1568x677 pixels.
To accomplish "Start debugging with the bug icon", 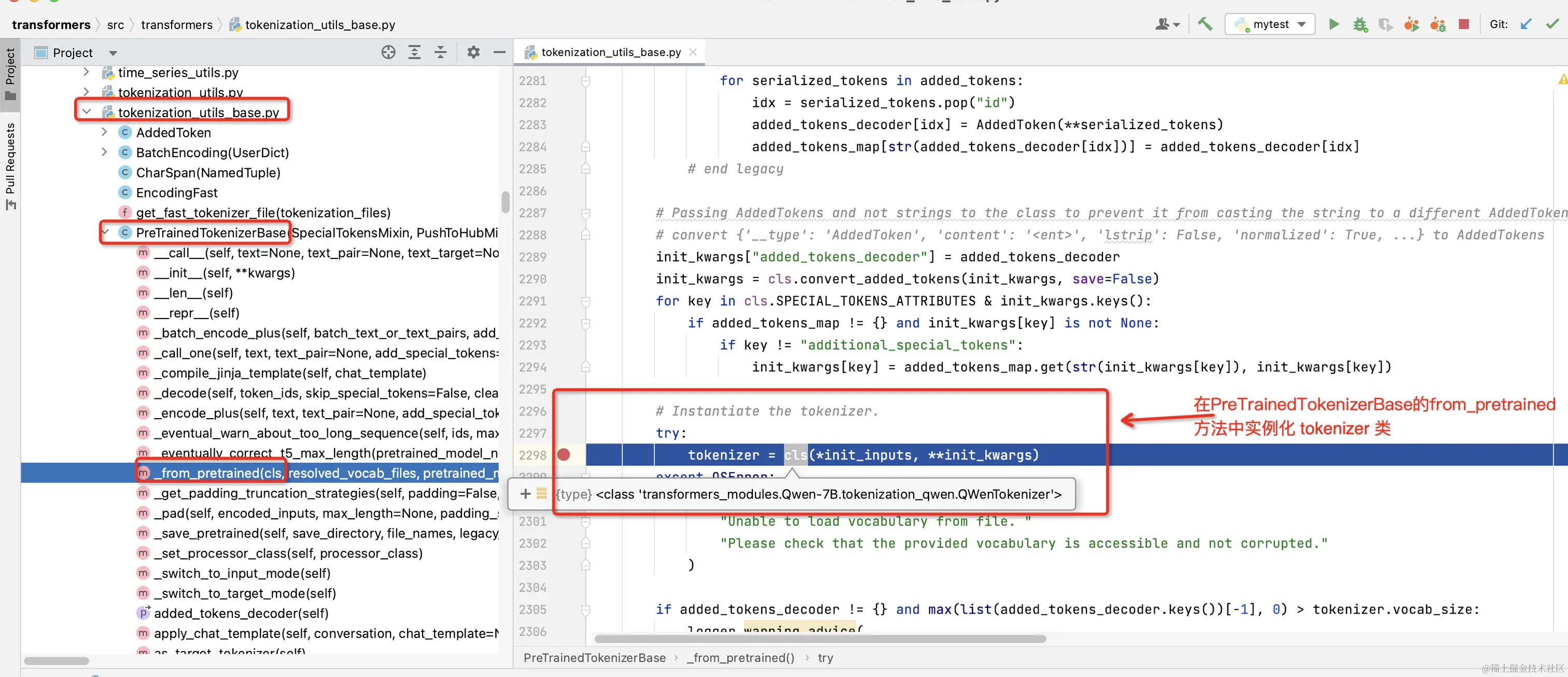I will [x=1360, y=24].
